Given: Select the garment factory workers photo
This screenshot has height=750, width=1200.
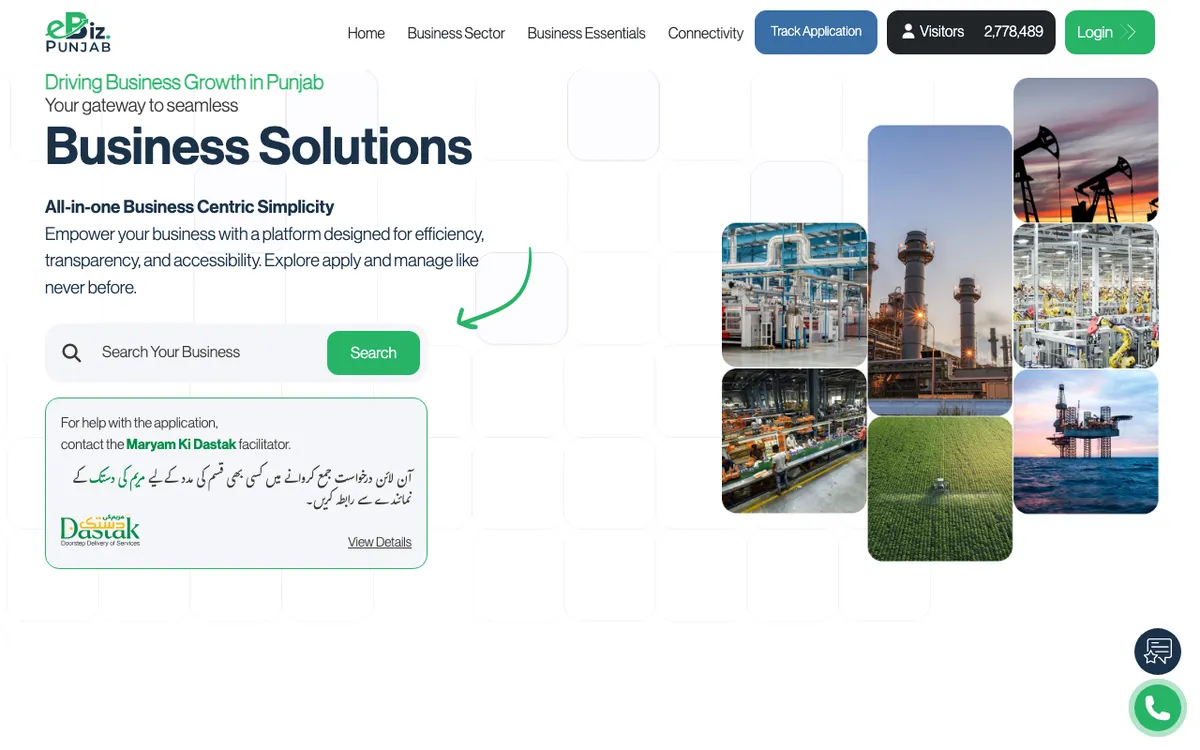Looking at the screenshot, I should (x=794, y=441).
